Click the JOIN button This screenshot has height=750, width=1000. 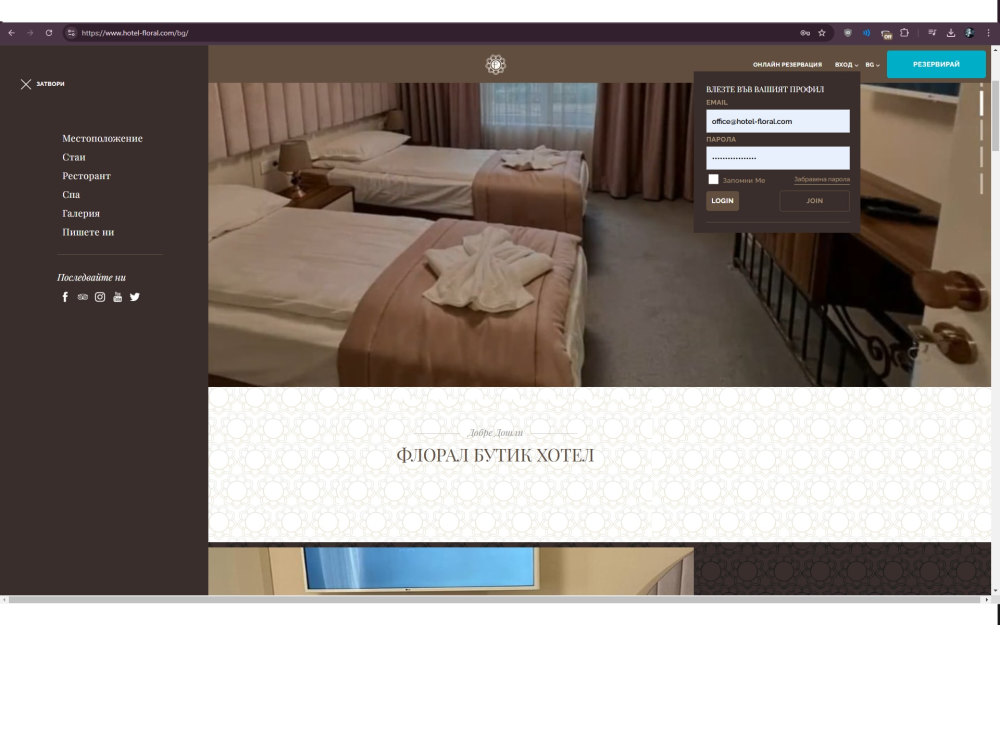tap(814, 201)
